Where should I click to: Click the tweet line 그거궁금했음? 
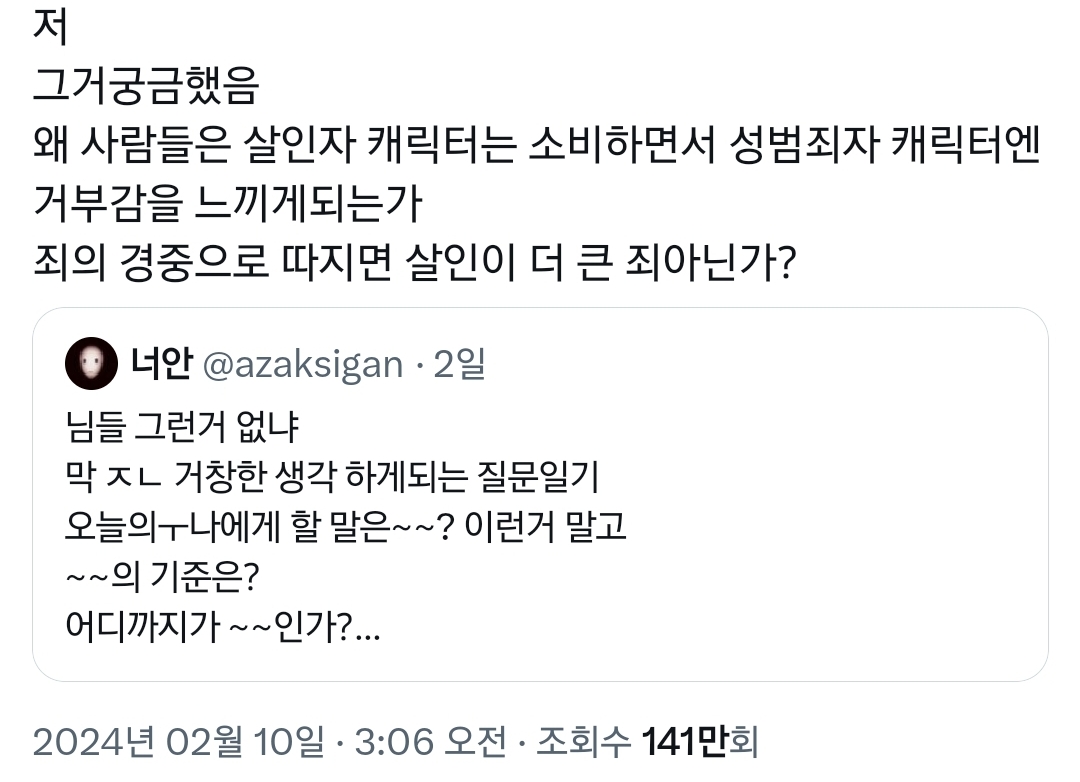pos(146,88)
